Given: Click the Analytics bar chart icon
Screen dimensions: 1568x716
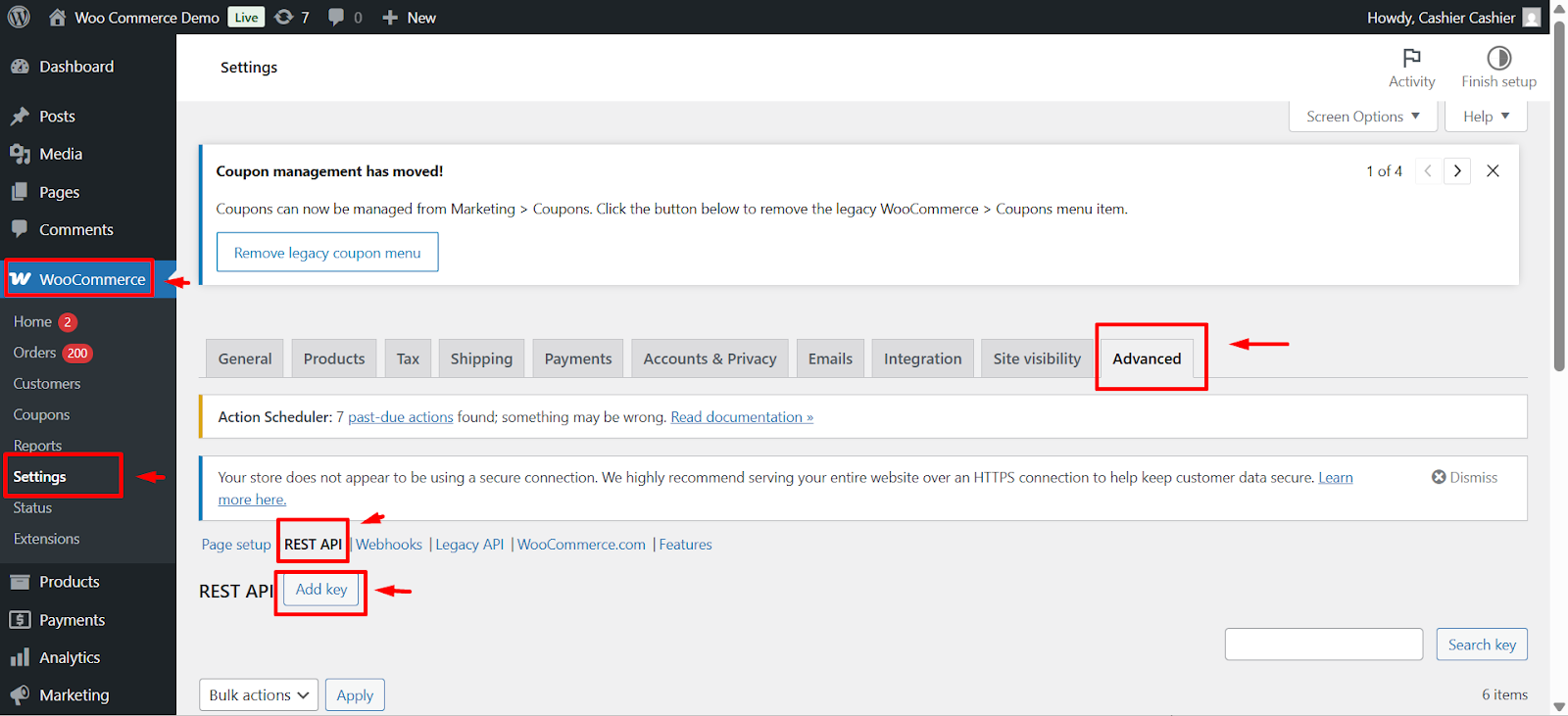Looking at the screenshot, I should [20, 657].
